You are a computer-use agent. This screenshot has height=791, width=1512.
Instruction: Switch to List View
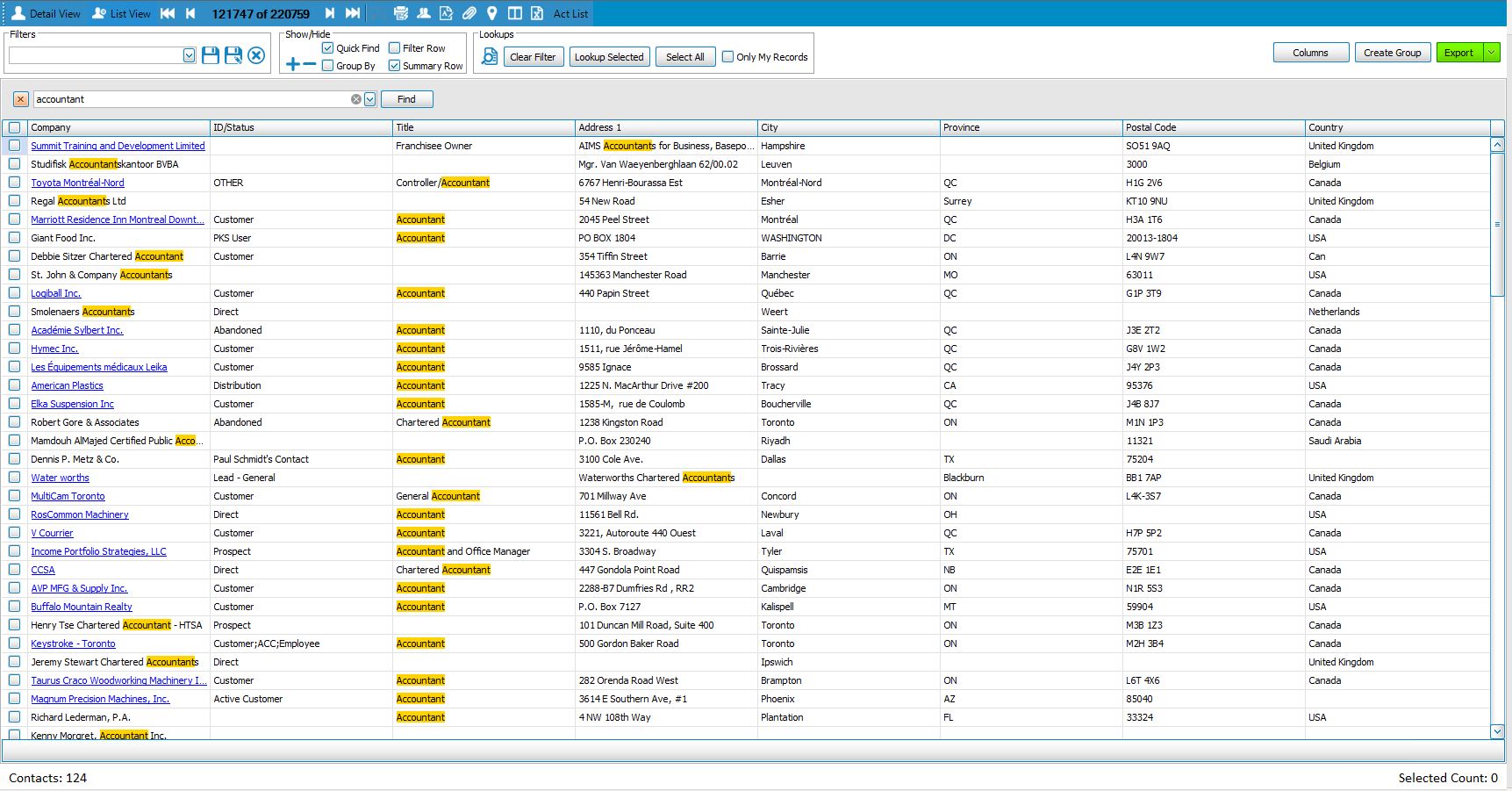point(121,13)
